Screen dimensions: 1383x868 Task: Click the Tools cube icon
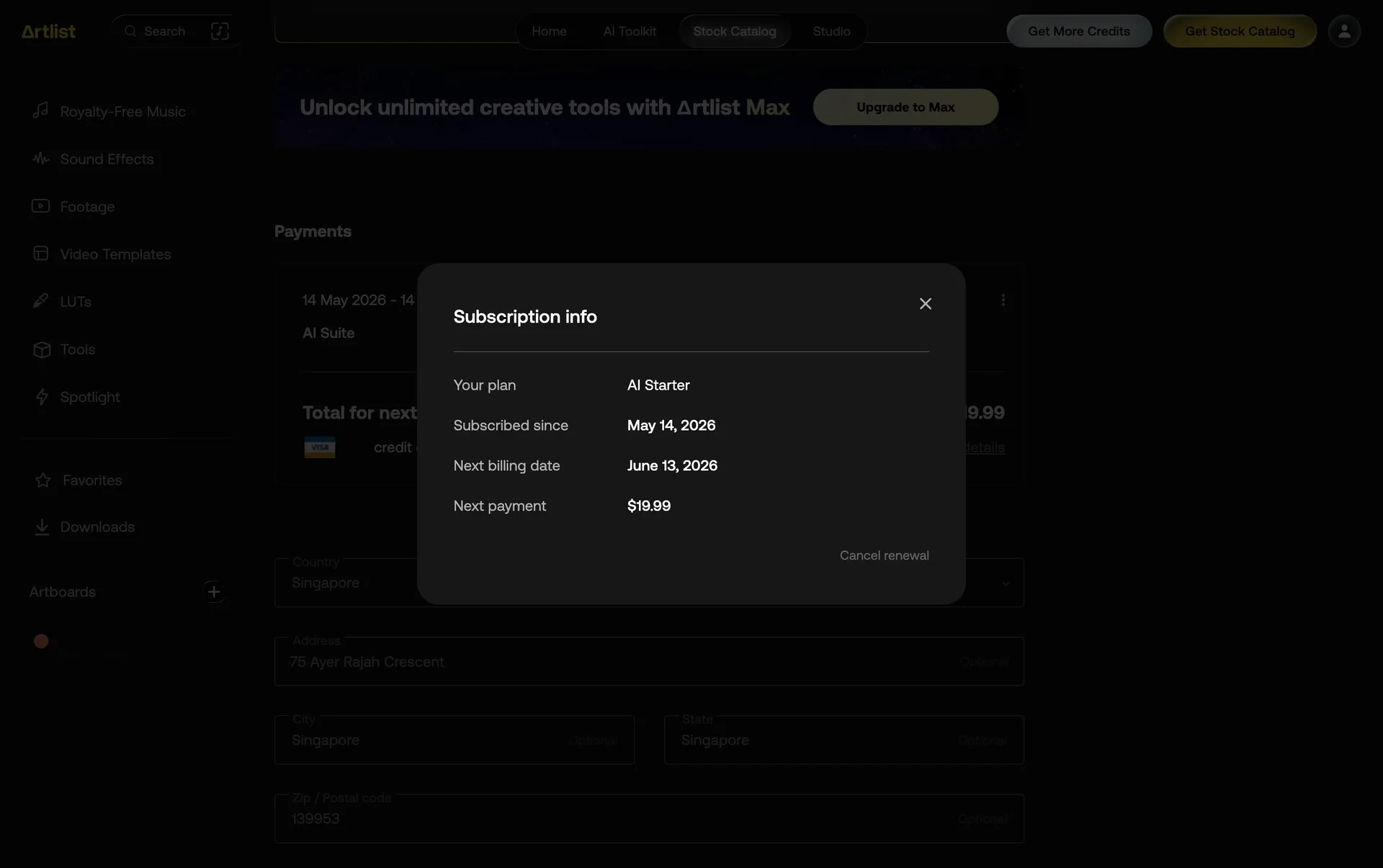point(42,349)
